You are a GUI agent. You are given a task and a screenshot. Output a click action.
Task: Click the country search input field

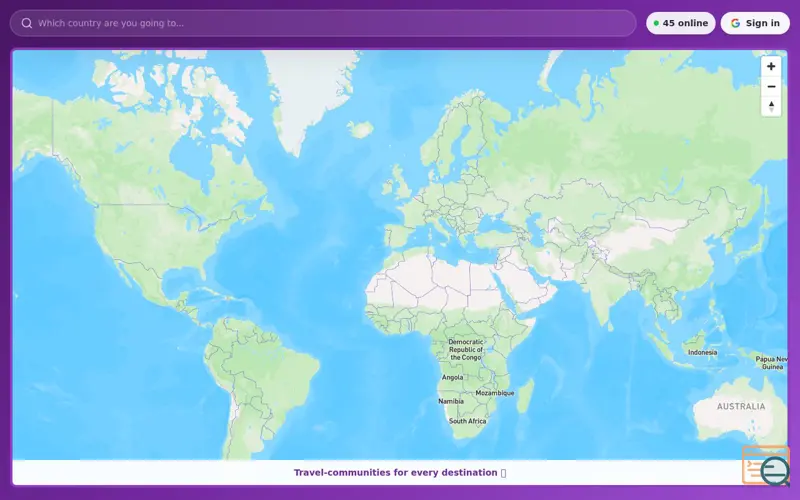tap(323, 23)
